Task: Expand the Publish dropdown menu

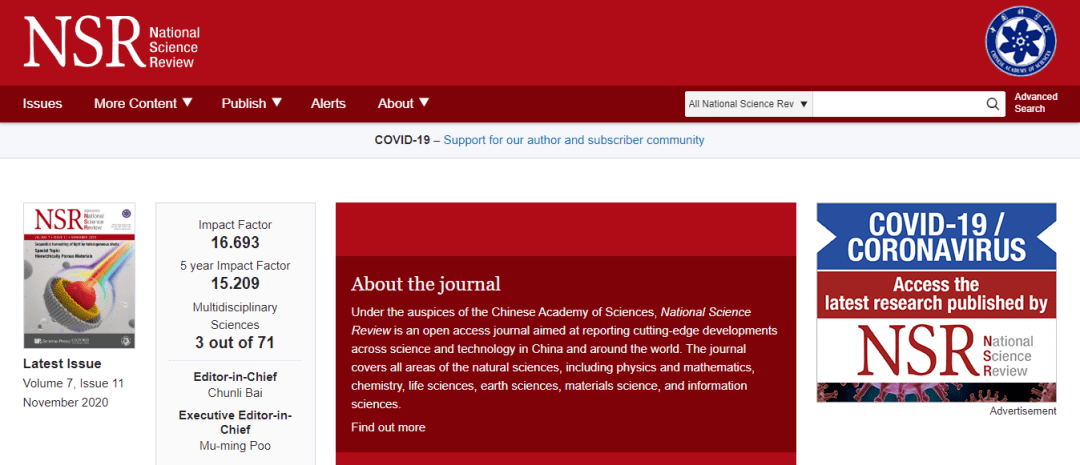Action: point(251,103)
